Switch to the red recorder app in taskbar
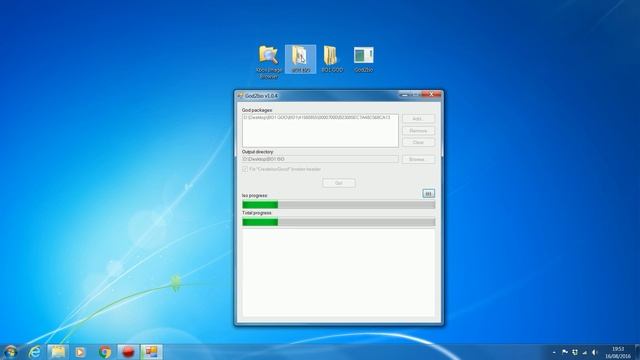 point(128,352)
